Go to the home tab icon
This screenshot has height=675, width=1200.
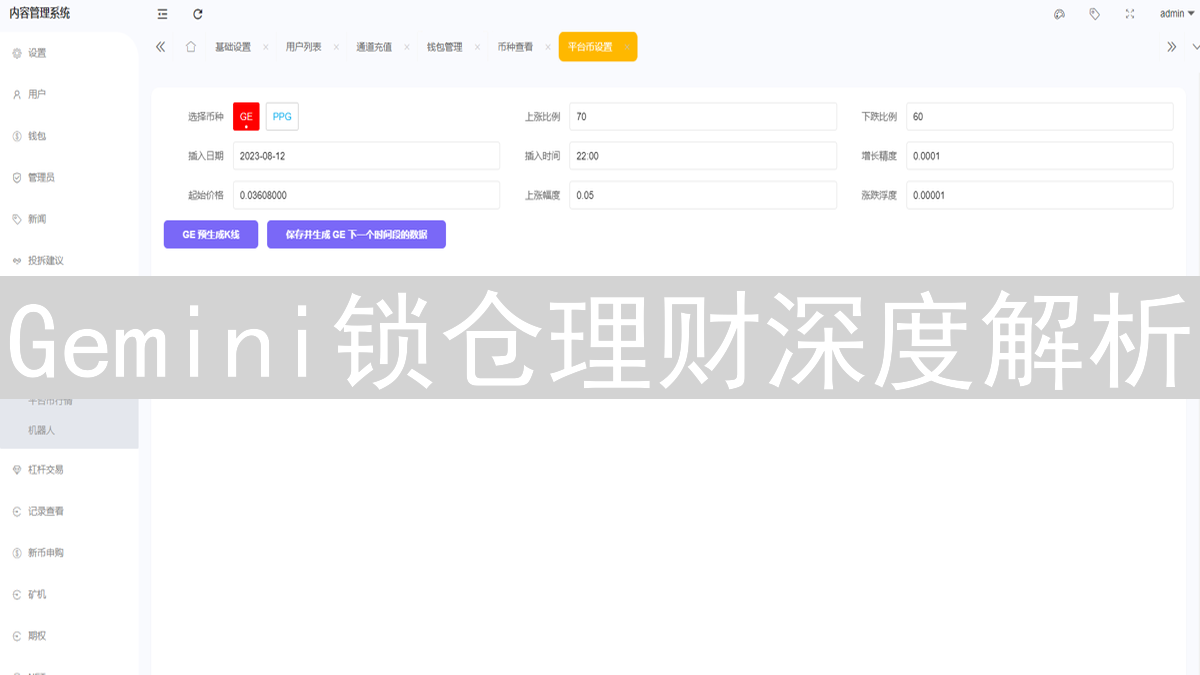[190, 47]
